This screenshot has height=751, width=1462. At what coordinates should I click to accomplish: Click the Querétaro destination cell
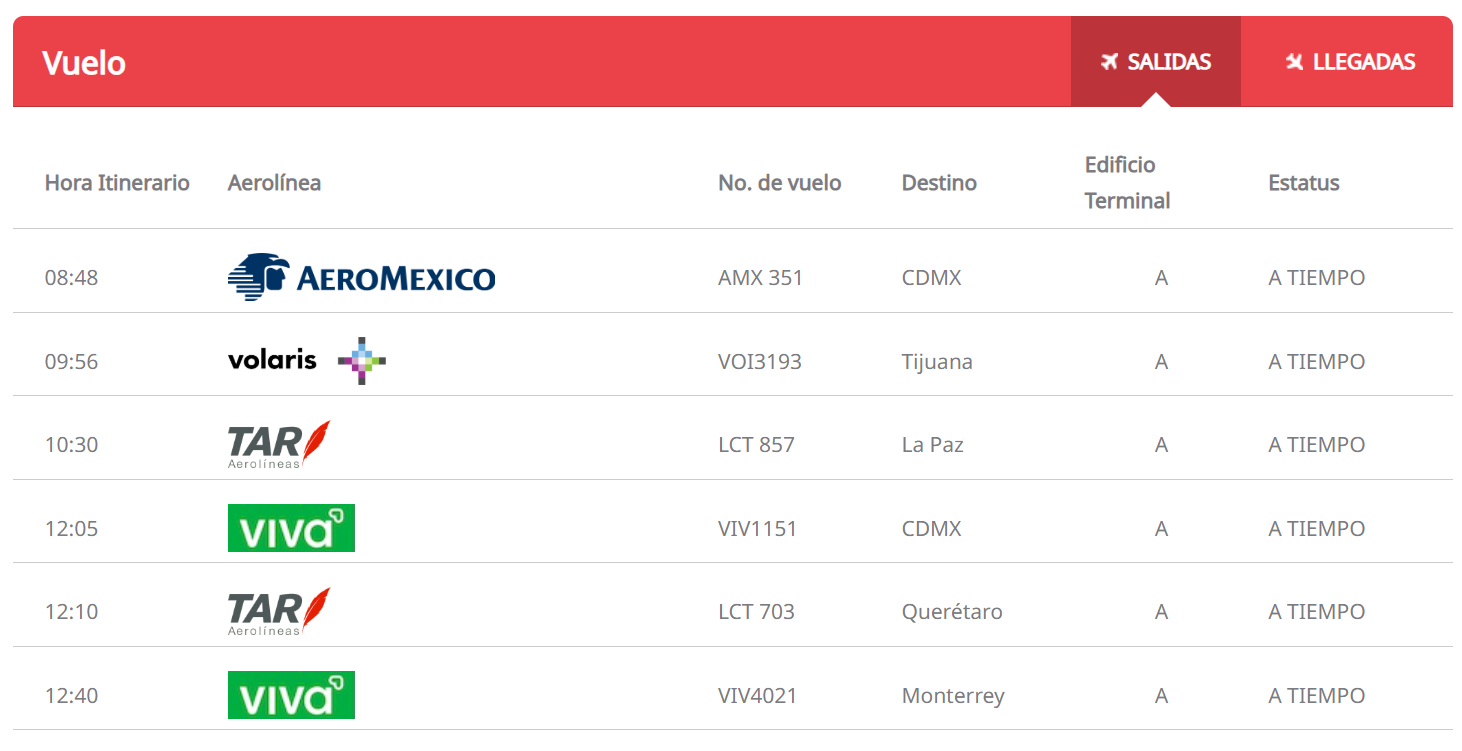(x=951, y=612)
